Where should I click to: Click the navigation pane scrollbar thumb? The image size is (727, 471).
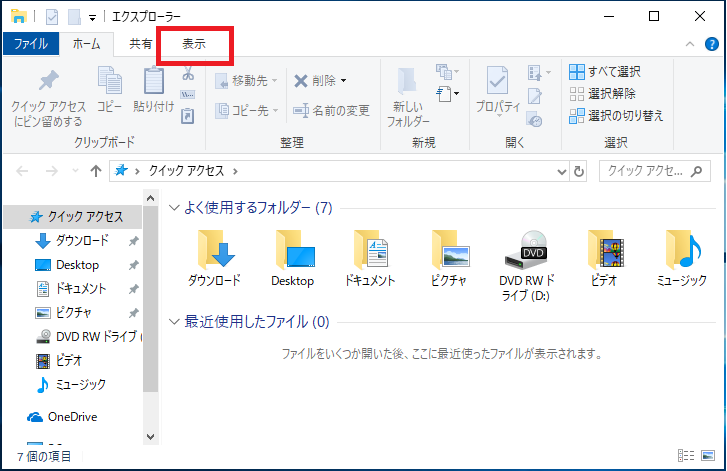(x=151, y=299)
